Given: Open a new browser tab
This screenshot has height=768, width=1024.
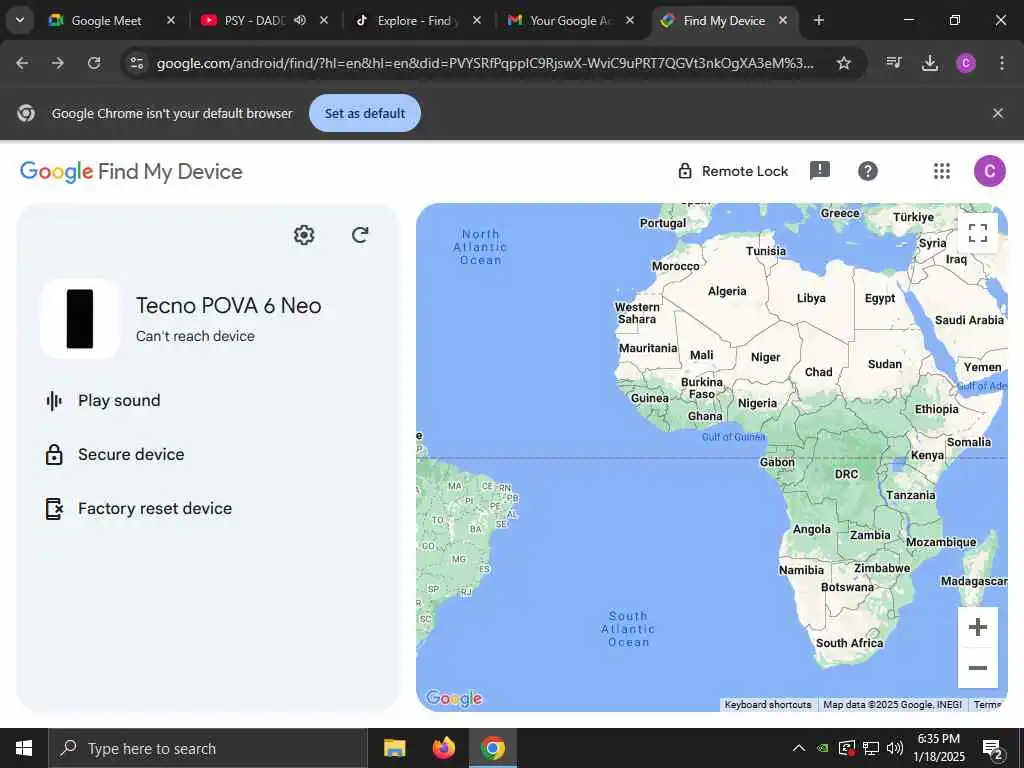Looking at the screenshot, I should [x=818, y=21].
